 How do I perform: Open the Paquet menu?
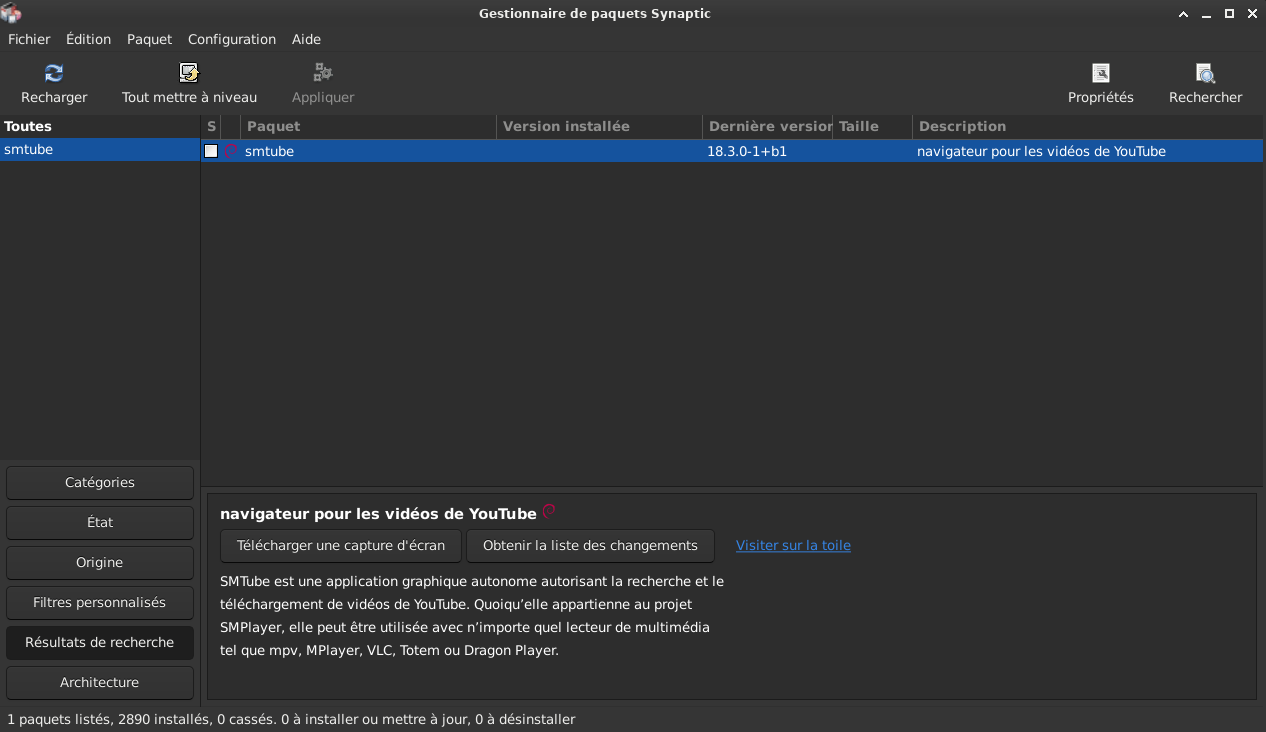click(x=149, y=39)
